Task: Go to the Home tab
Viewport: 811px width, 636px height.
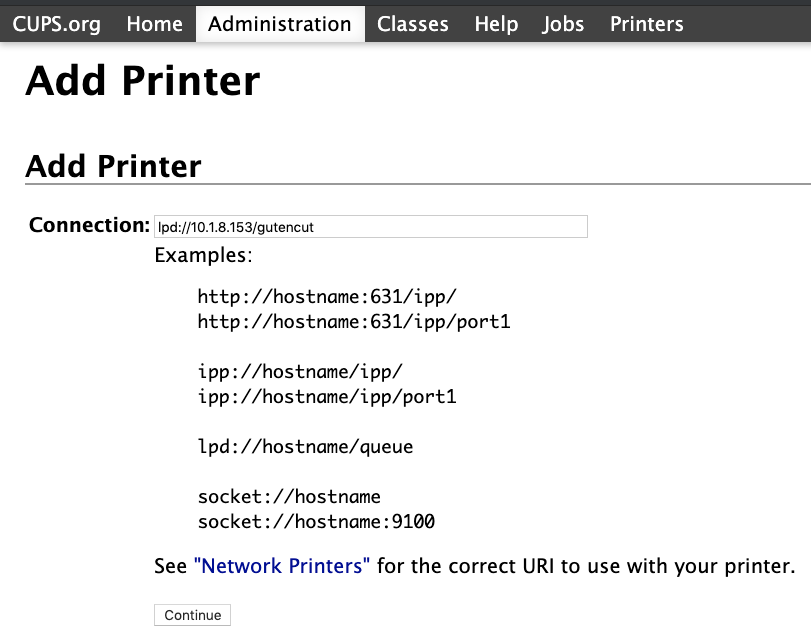Action: 155,24
